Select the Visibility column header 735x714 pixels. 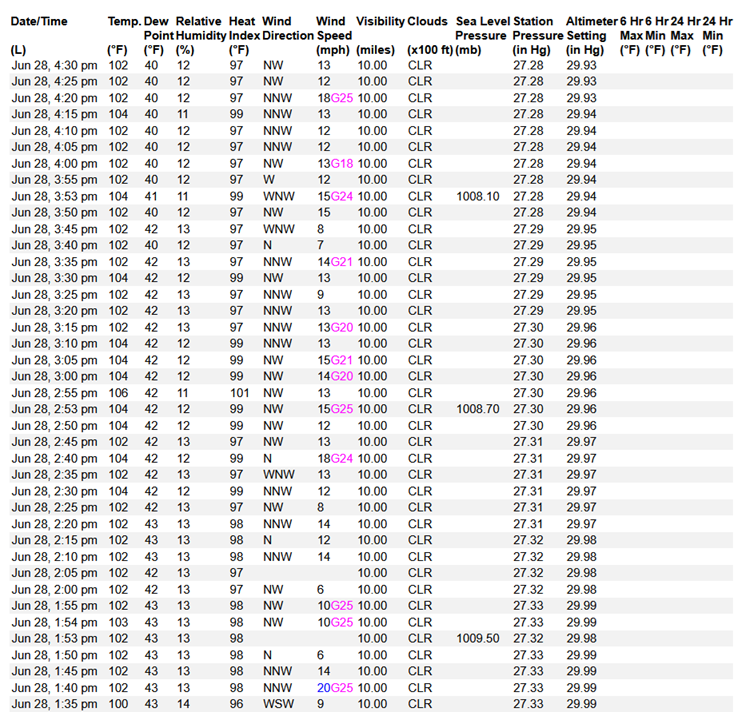tap(379, 21)
